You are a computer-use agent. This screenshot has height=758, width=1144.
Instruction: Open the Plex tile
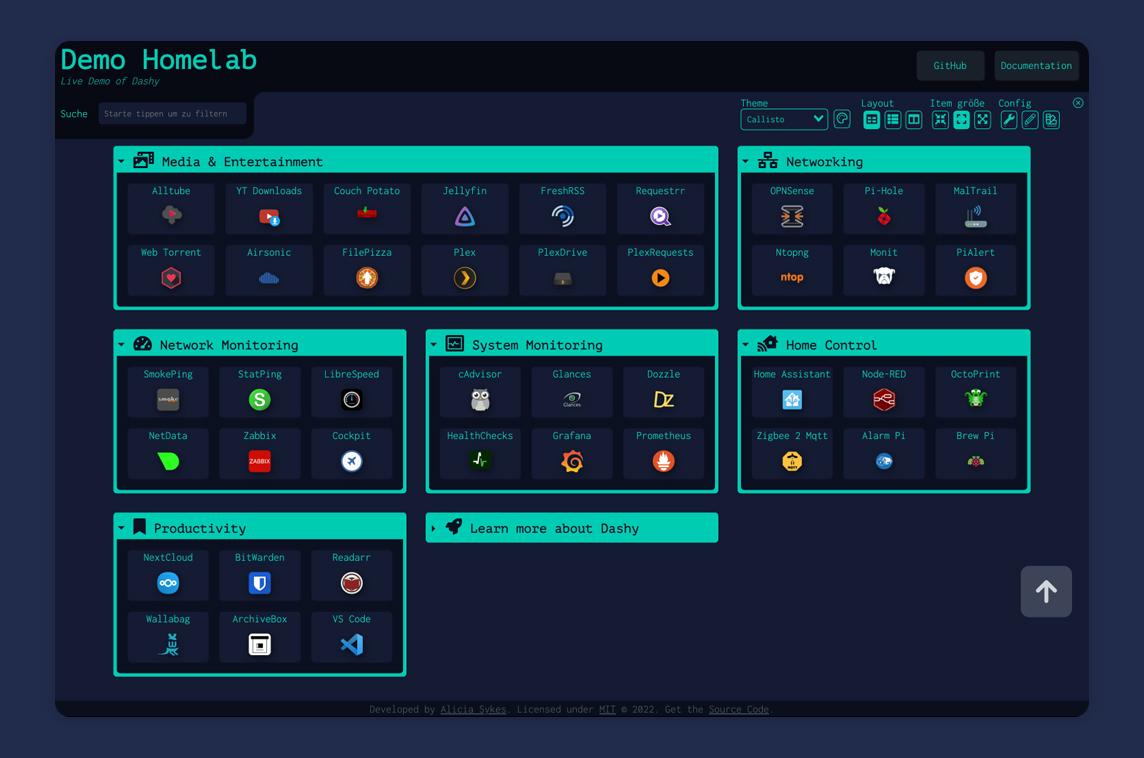[465, 269]
